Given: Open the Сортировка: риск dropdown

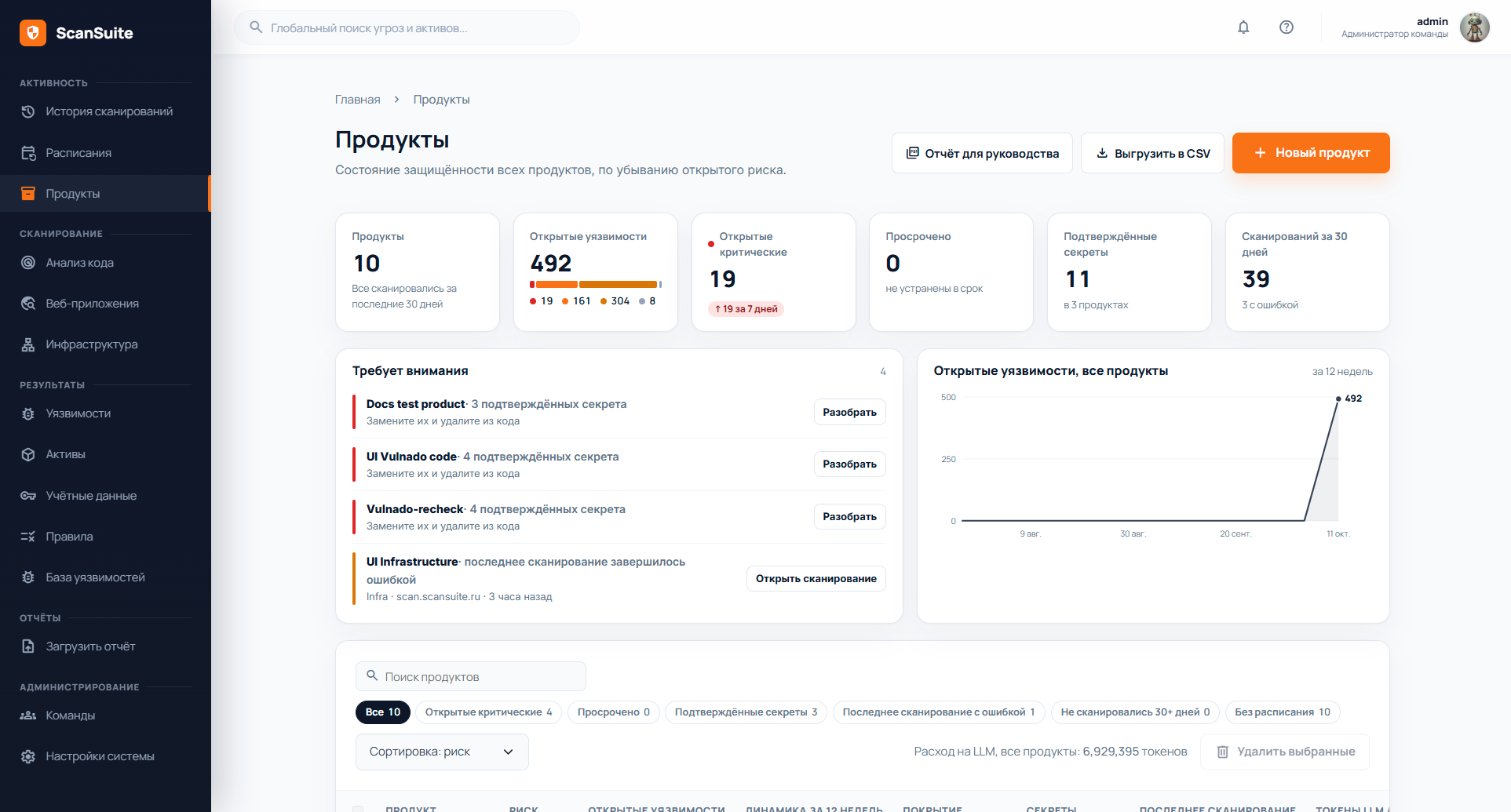Looking at the screenshot, I should pos(442,752).
